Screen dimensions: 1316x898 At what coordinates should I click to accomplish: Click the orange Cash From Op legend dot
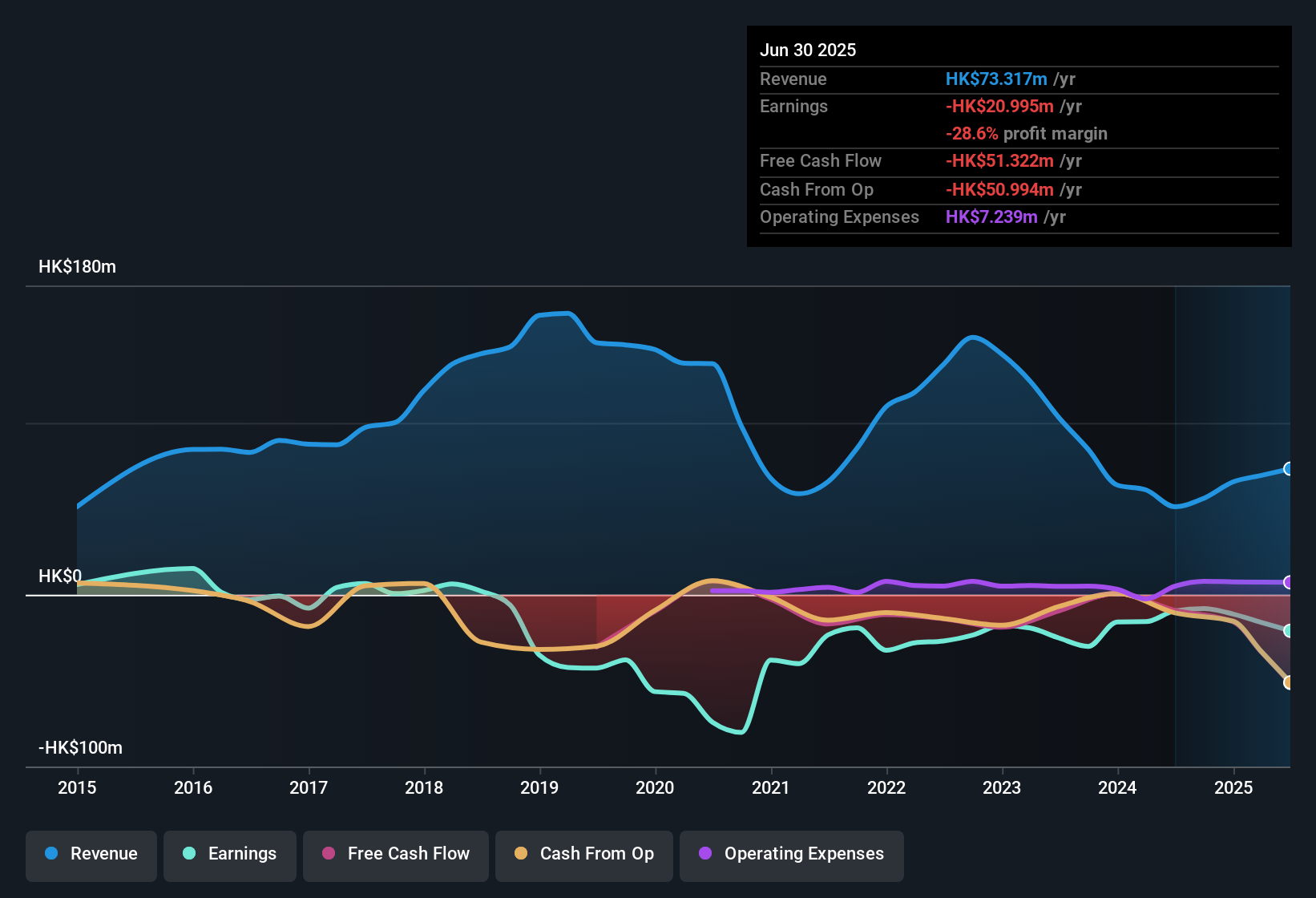521,854
